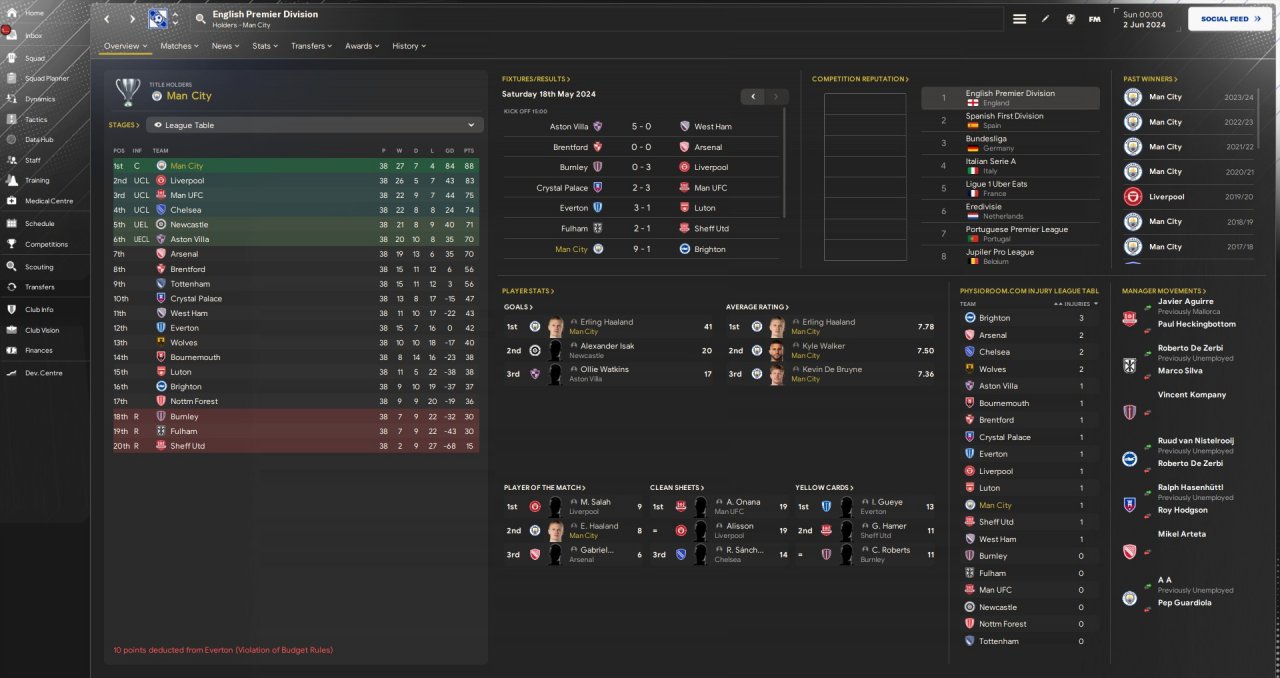Open Past Winners link

1150,79
